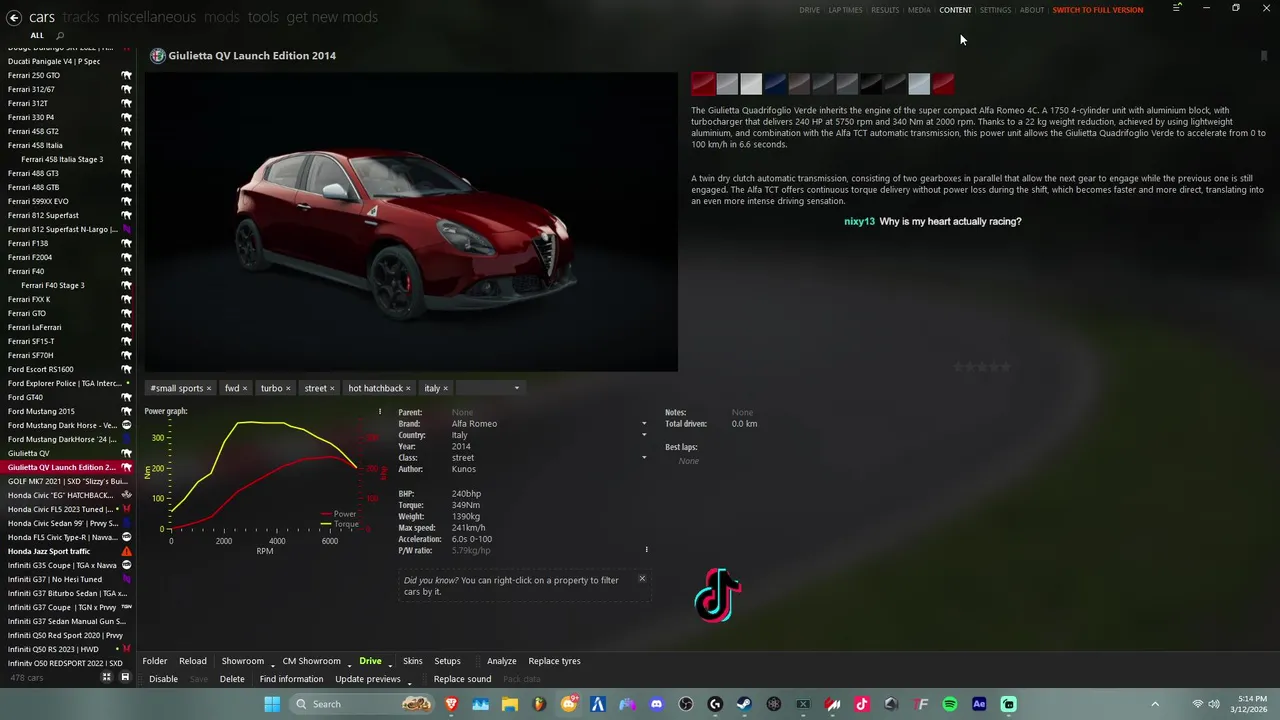Click Find information button
This screenshot has width=1280, height=720.
click(x=291, y=679)
